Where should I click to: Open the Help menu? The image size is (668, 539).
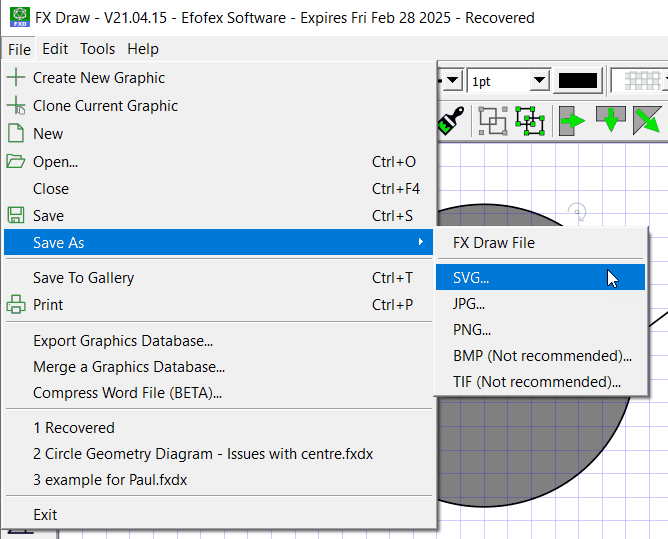[x=143, y=49]
